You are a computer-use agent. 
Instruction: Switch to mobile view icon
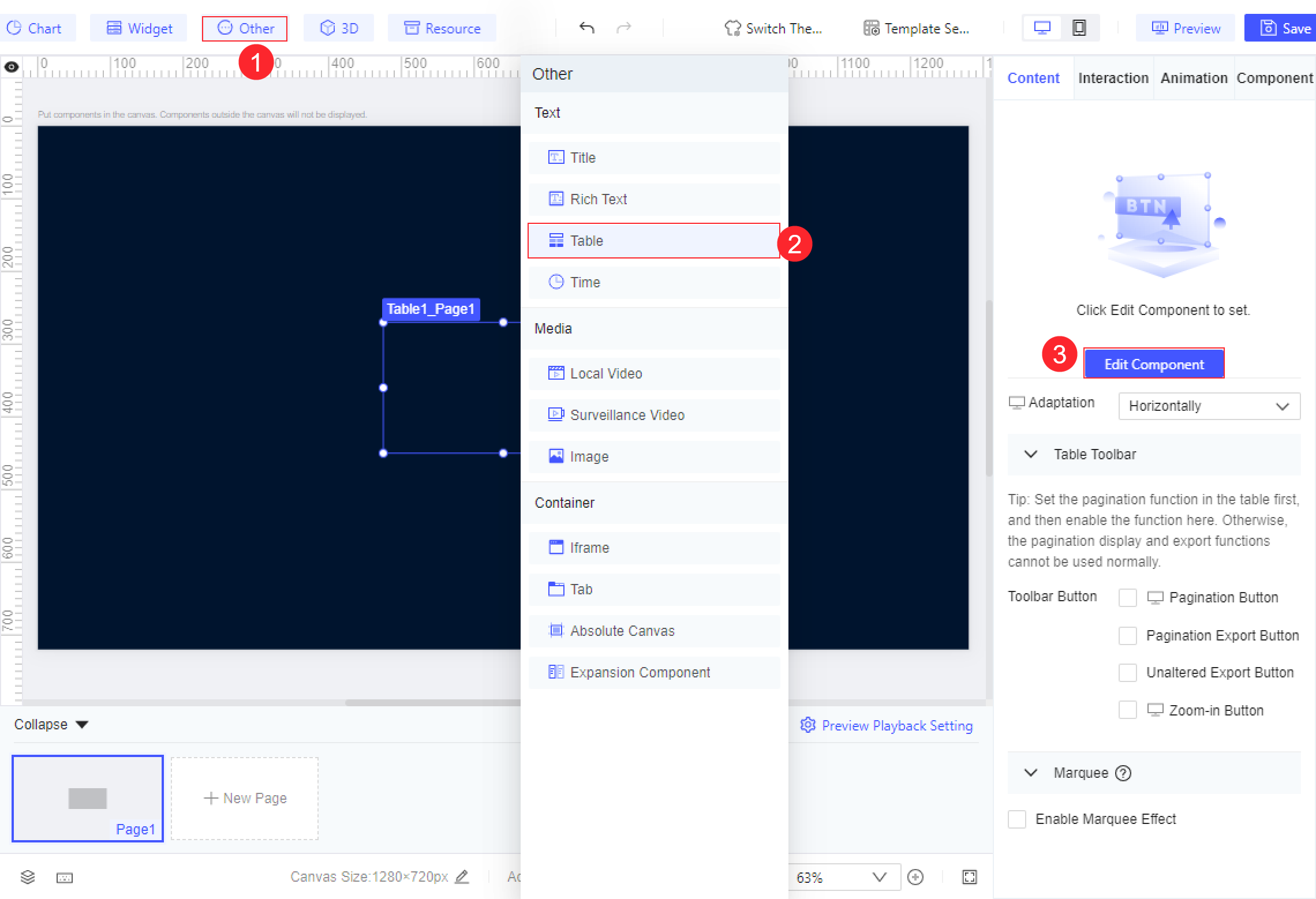1079,28
